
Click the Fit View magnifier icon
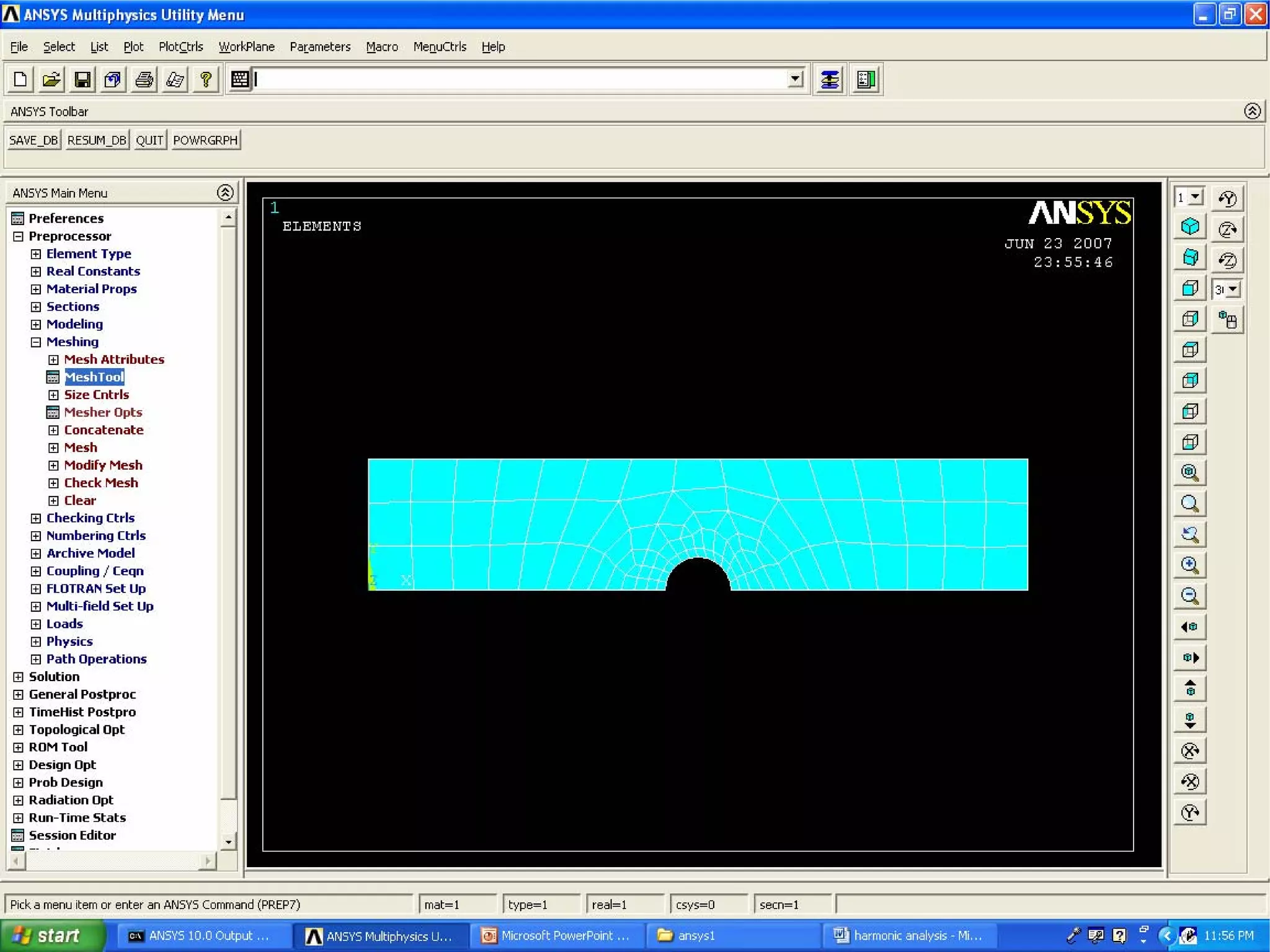point(1189,472)
